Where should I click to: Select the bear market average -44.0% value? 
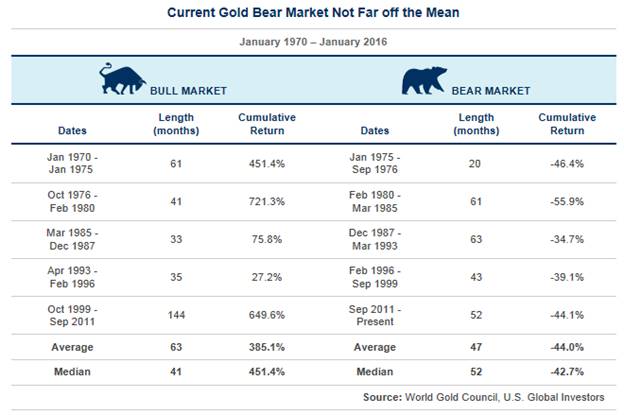[x=566, y=349]
